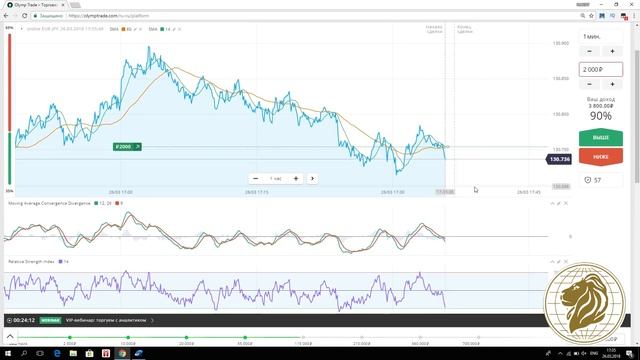Open browser zoom magnifier icon in address bar
The width and height of the screenshot is (640, 360).
(x=582, y=16)
